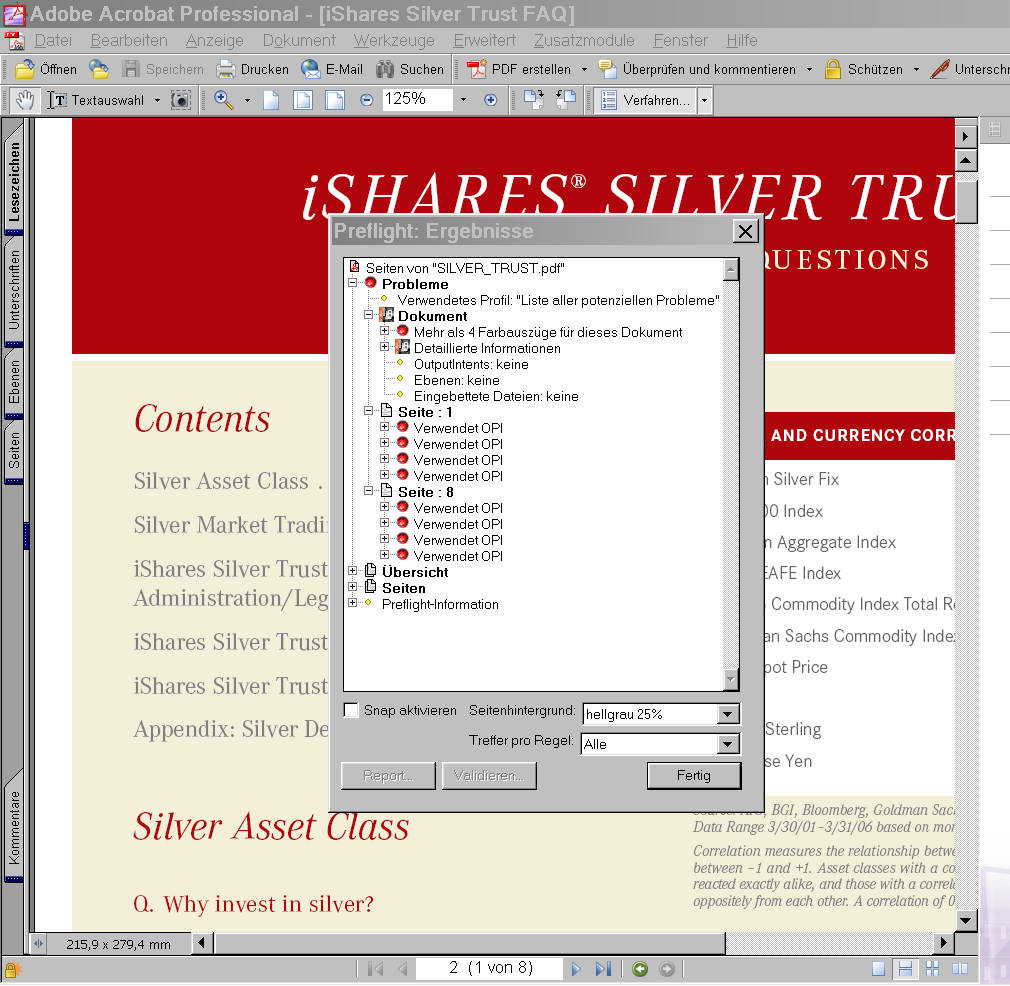
Task: Enable the Snap aktivieren checkbox
Action: [x=351, y=710]
